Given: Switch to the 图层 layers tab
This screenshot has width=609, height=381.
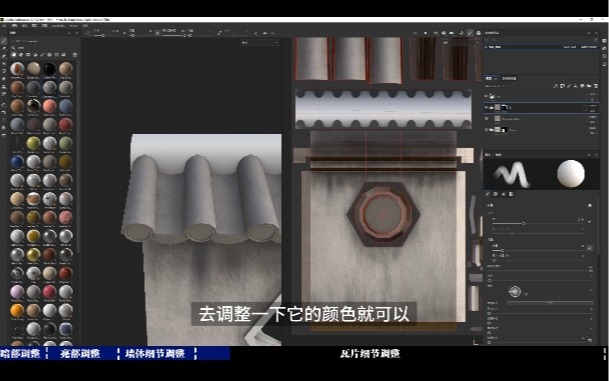Looking at the screenshot, I should pyautogui.click(x=490, y=78).
